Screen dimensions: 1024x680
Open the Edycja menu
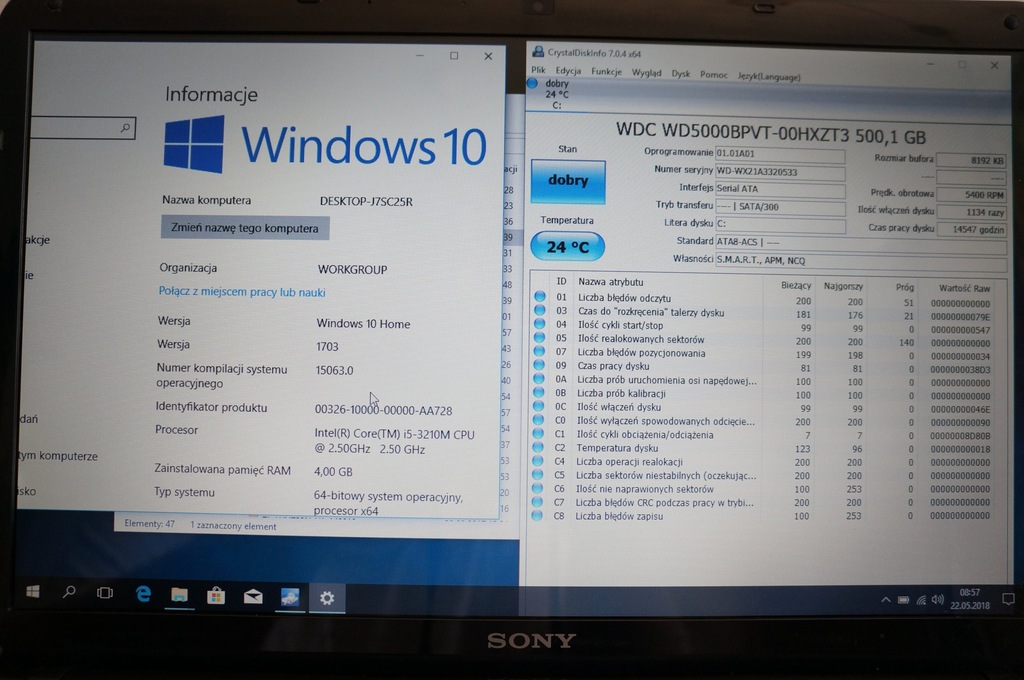tap(568, 71)
